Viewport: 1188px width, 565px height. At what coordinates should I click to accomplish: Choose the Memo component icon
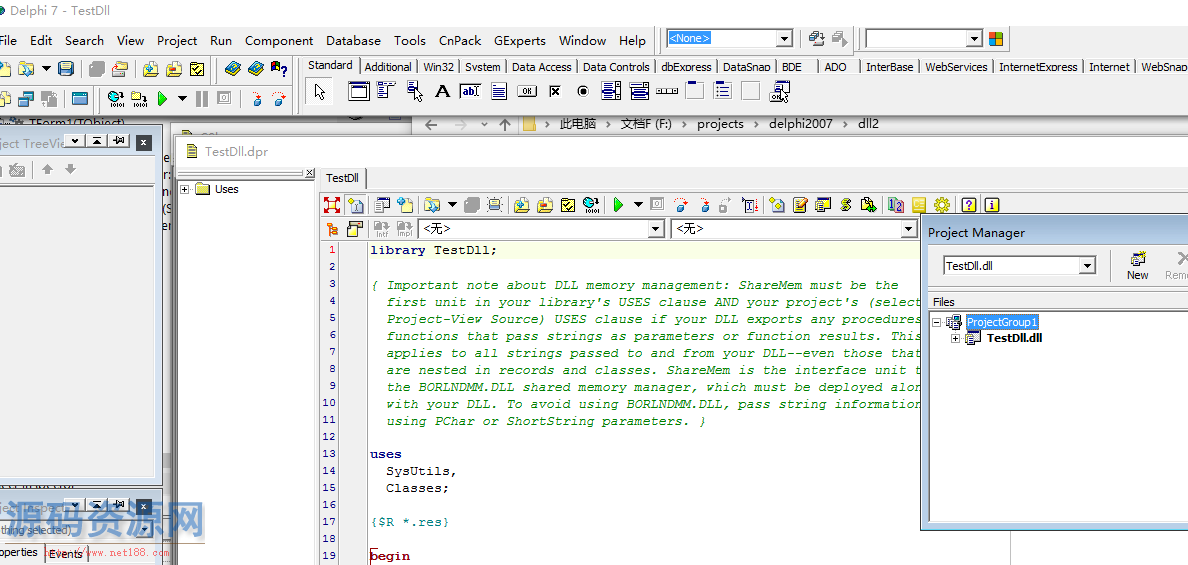pyautogui.click(x=499, y=92)
